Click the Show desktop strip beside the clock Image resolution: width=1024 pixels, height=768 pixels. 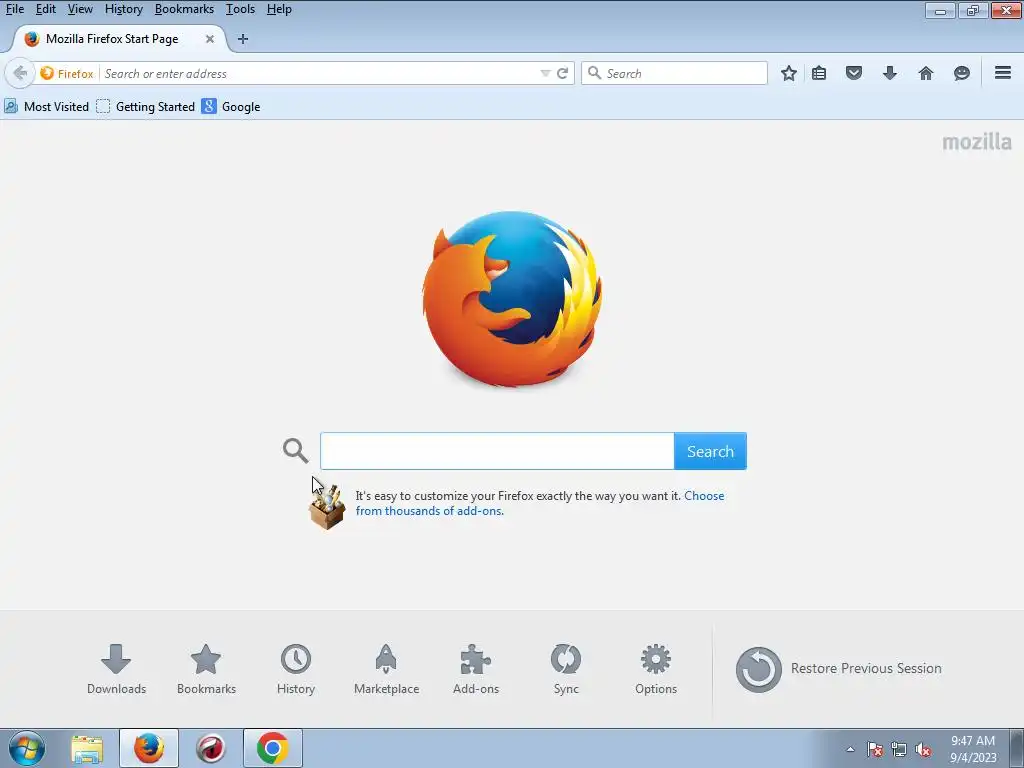pos(1017,748)
